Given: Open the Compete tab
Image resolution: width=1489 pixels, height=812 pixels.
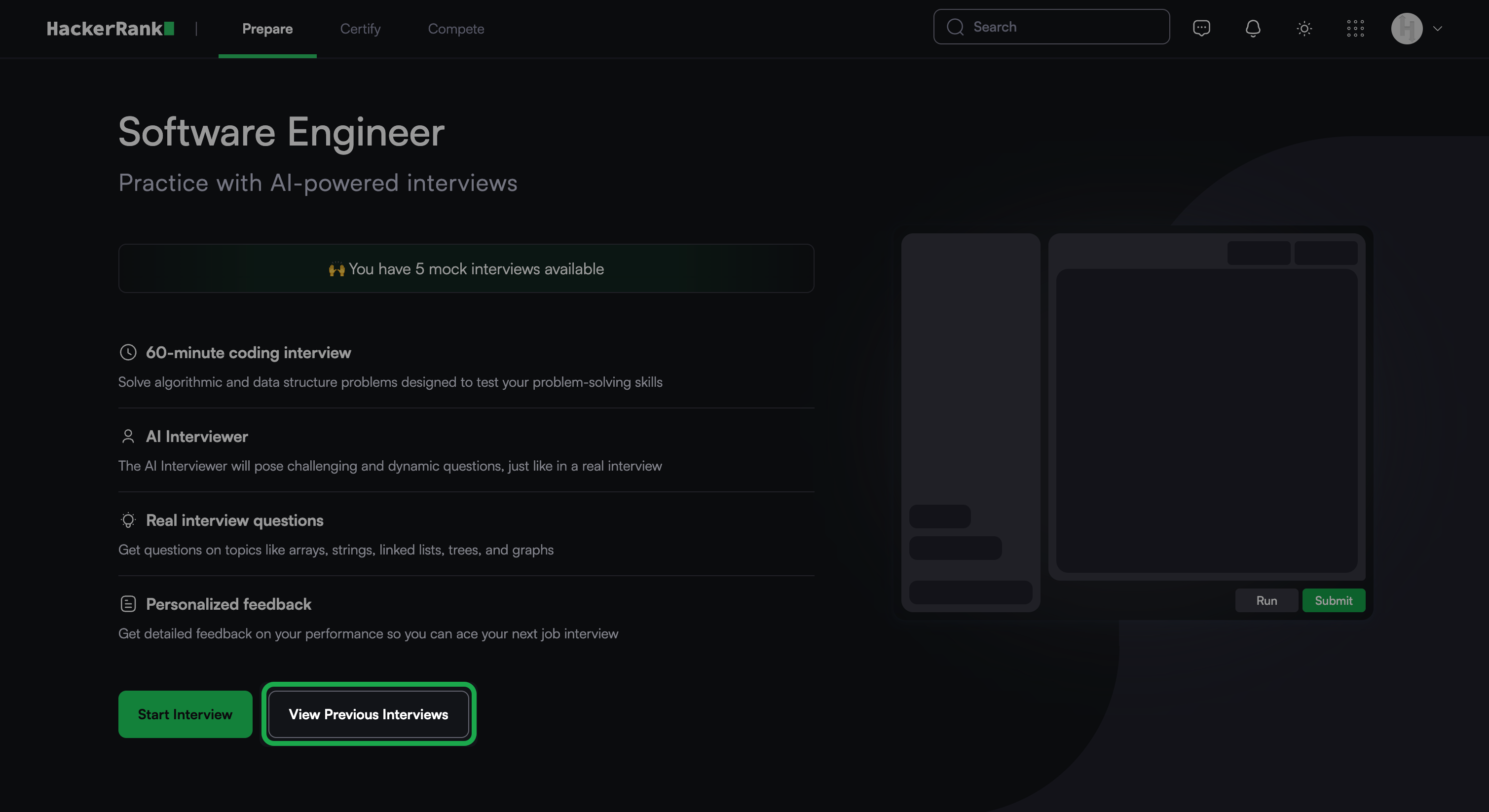Looking at the screenshot, I should click(455, 29).
